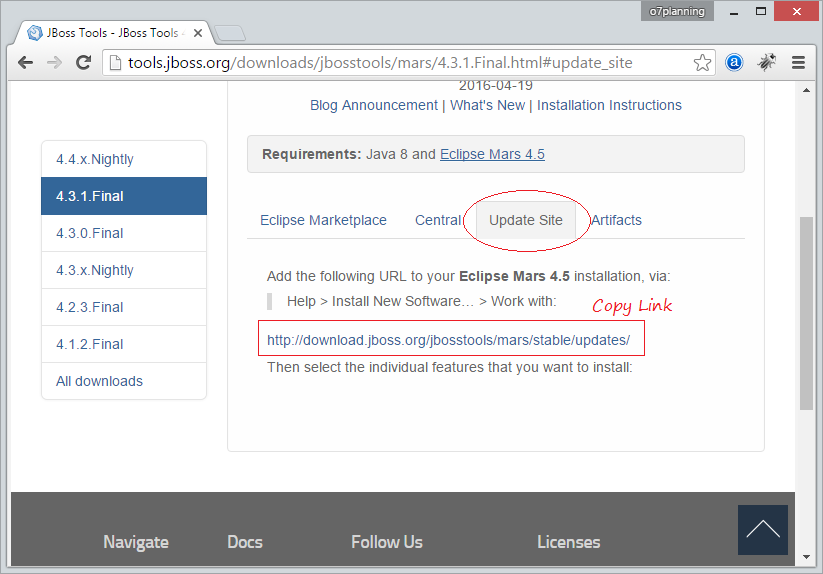823x574 pixels.
Task: Click the Docs footer heading
Action: (245, 542)
